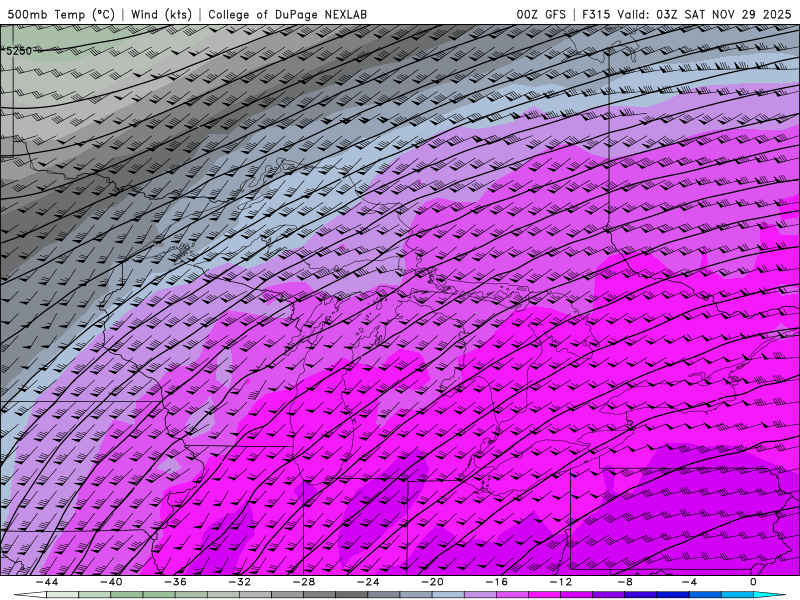The image size is (800, 600).
Task: Click the '5250' height contour label
Action: coord(18,51)
